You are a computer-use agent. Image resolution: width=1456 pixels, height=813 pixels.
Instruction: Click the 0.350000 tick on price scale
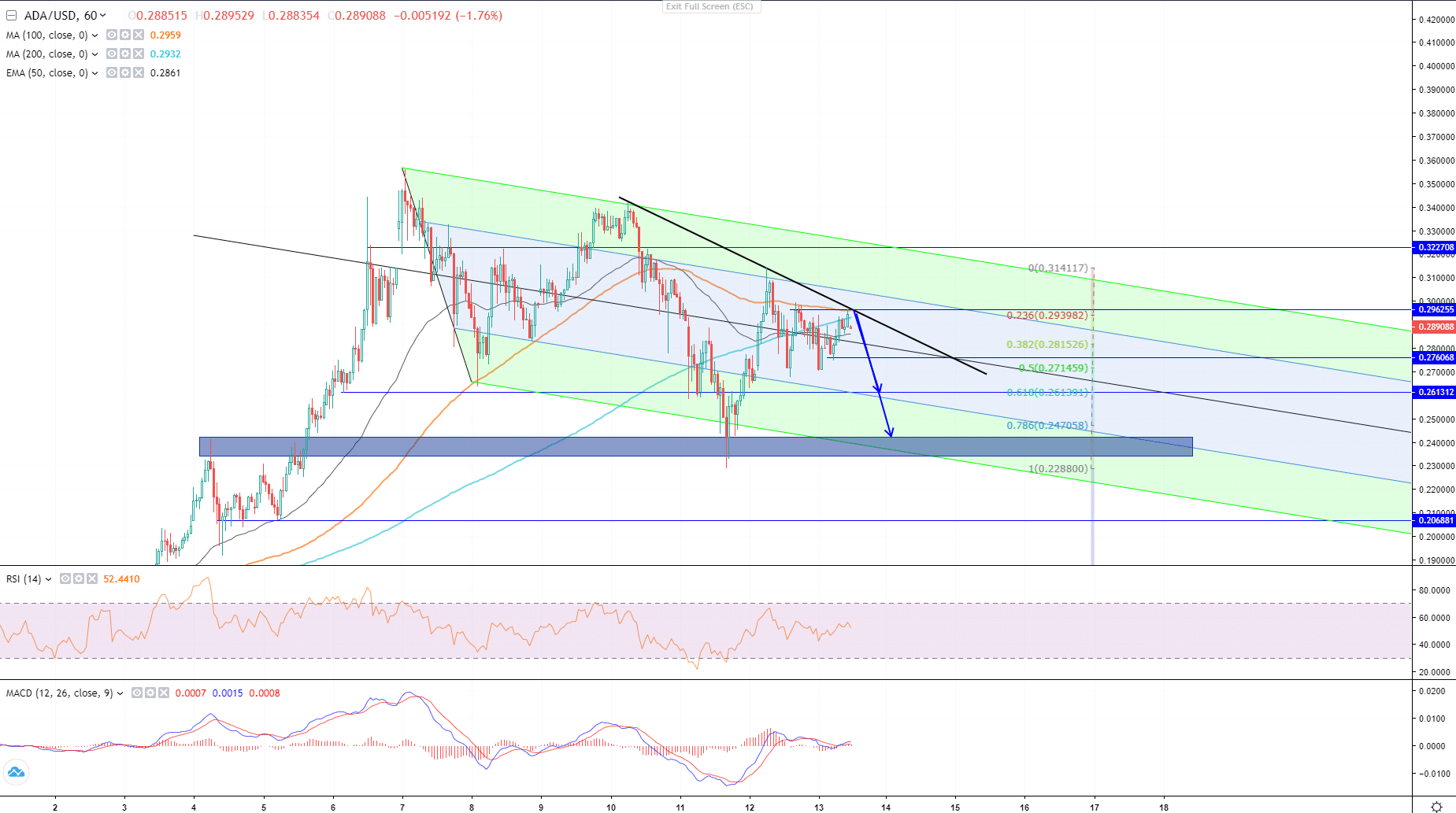(x=1436, y=185)
